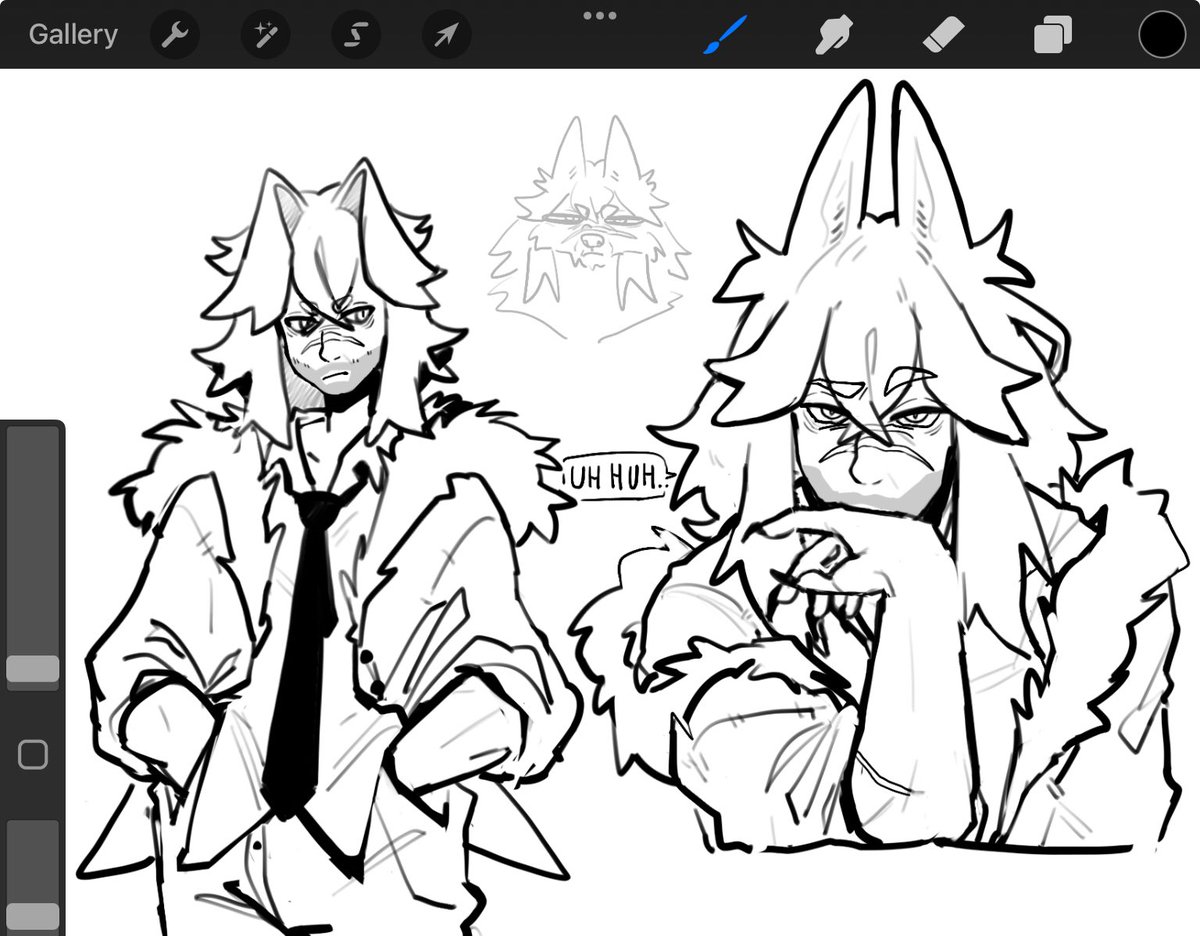This screenshot has width=1200, height=936.
Task: Tap the active color swatch to pick a new color
Action: tap(1160, 33)
